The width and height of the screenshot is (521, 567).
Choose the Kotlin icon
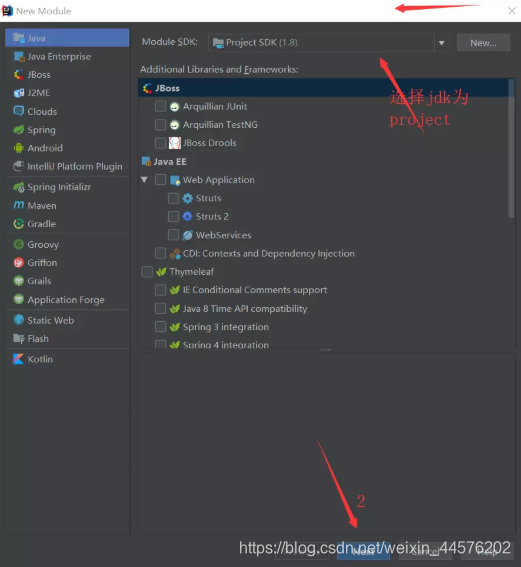(x=18, y=359)
